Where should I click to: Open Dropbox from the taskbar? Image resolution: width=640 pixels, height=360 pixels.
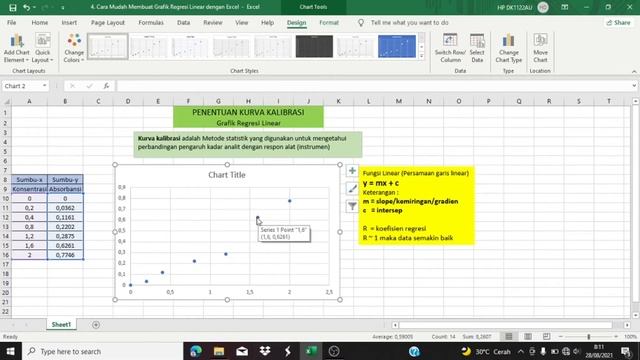pos(265,351)
